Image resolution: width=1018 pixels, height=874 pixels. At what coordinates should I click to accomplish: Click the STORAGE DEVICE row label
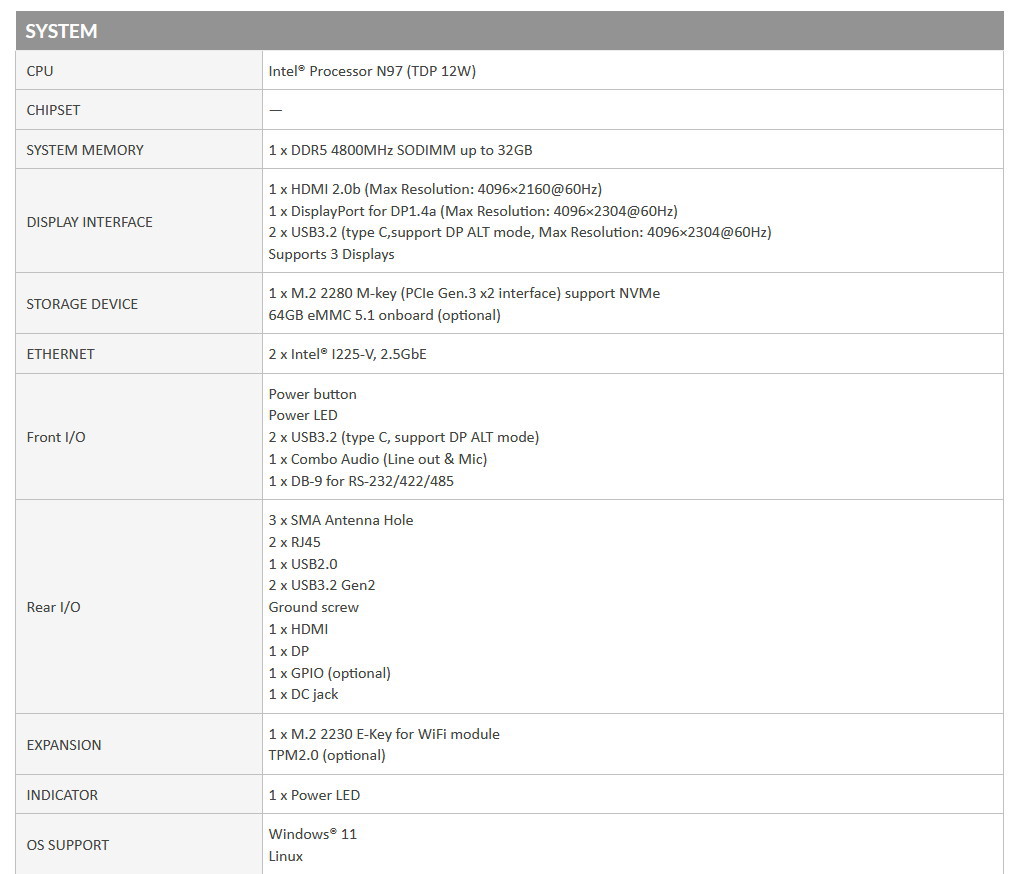pyautogui.click(x=82, y=304)
